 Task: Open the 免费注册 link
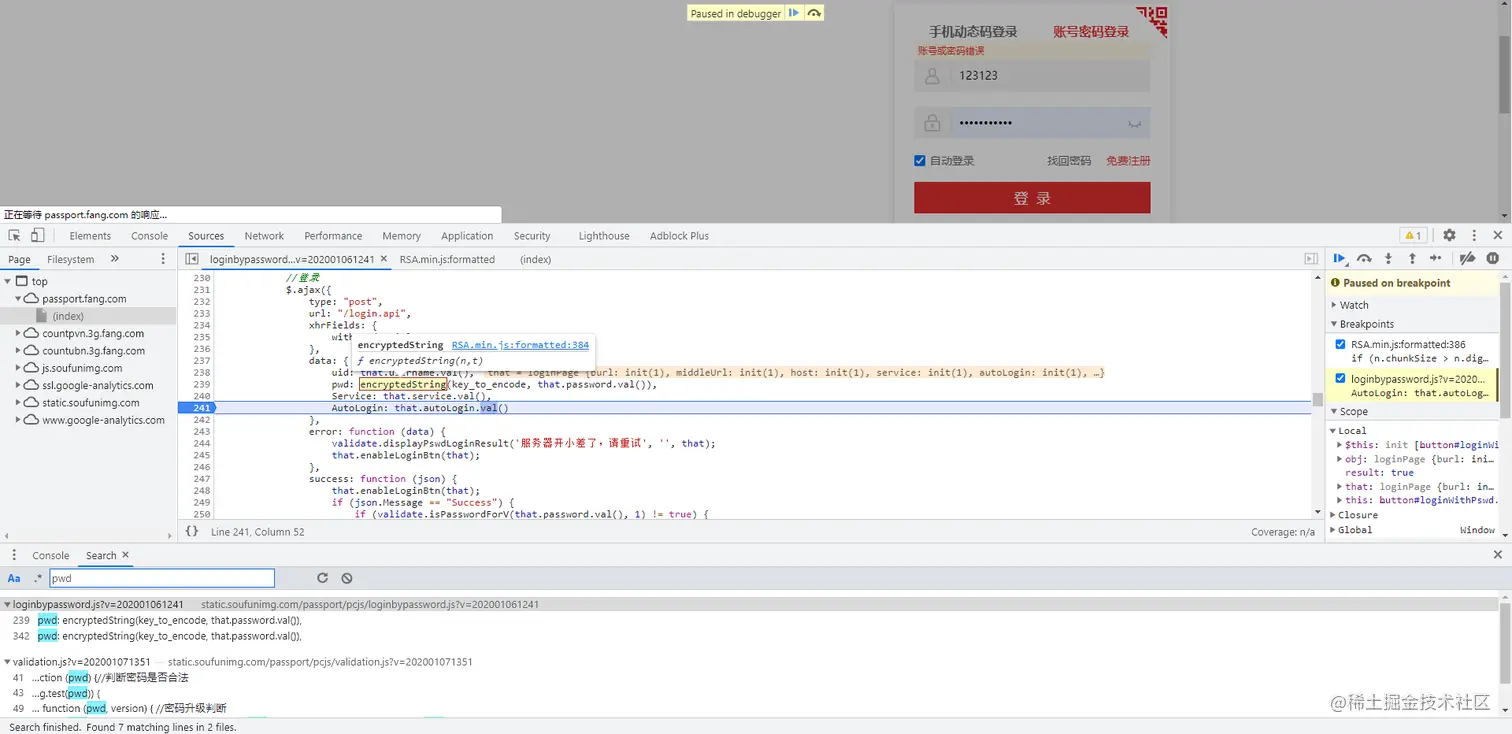[x=1128, y=161]
